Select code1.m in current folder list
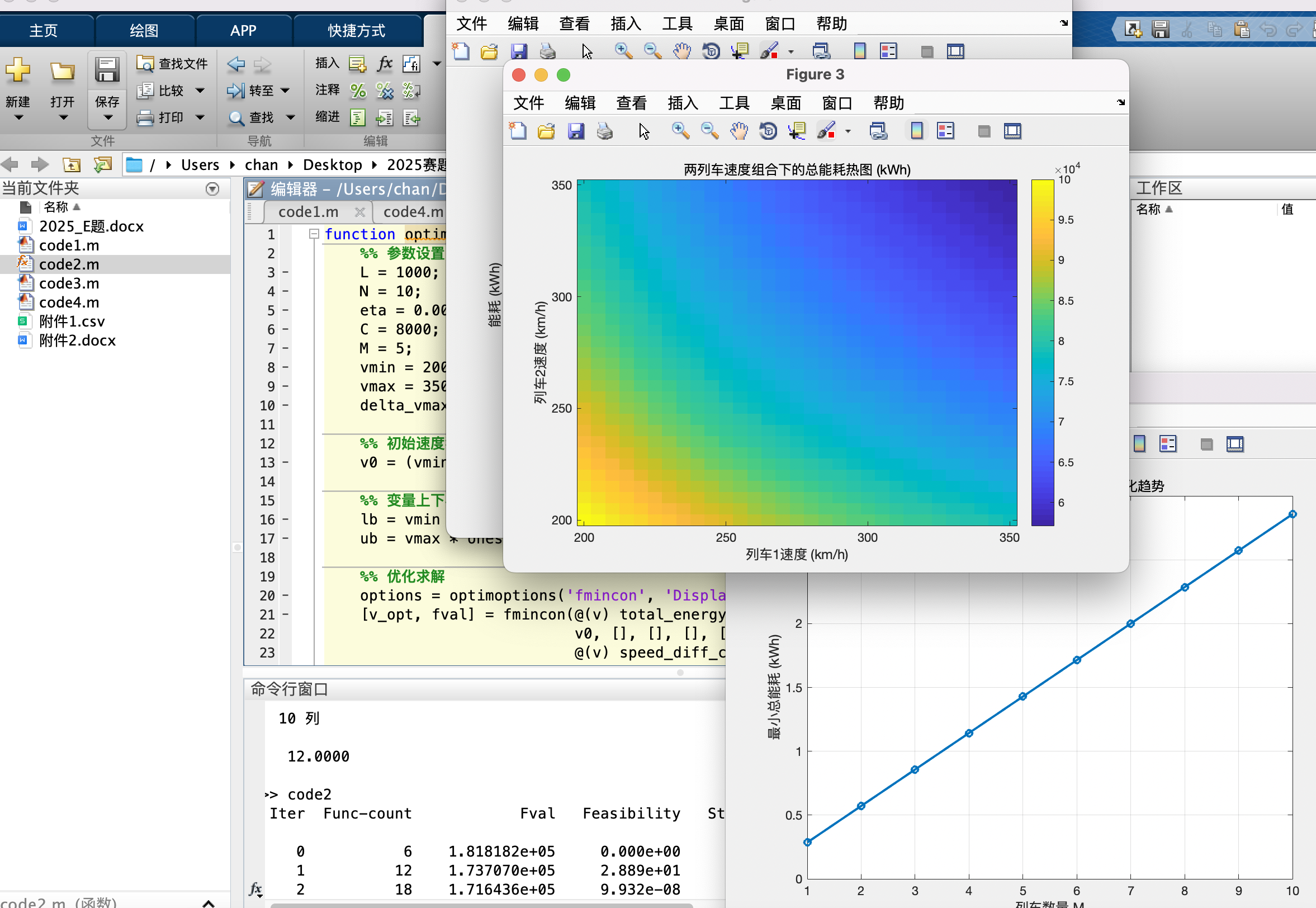The image size is (1316, 908). (x=69, y=245)
